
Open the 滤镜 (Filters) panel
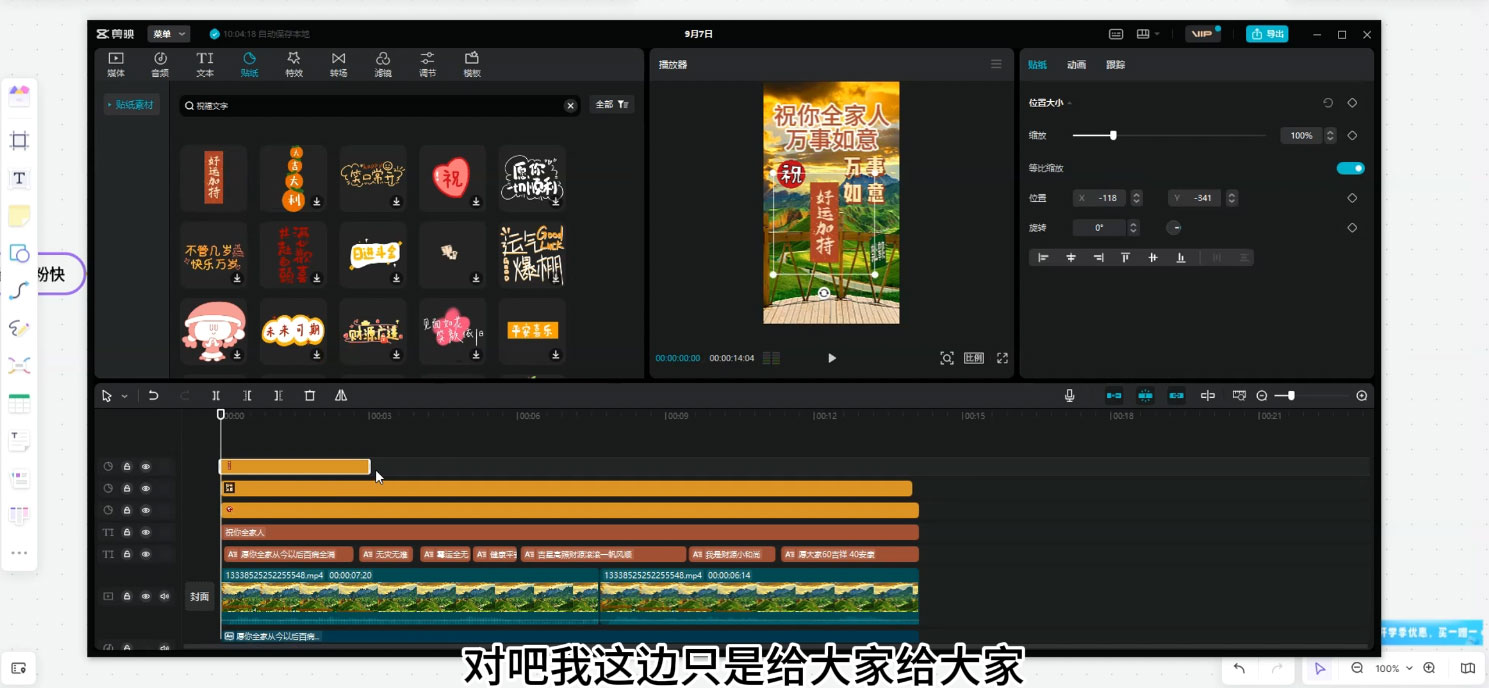tap(382, 64)
